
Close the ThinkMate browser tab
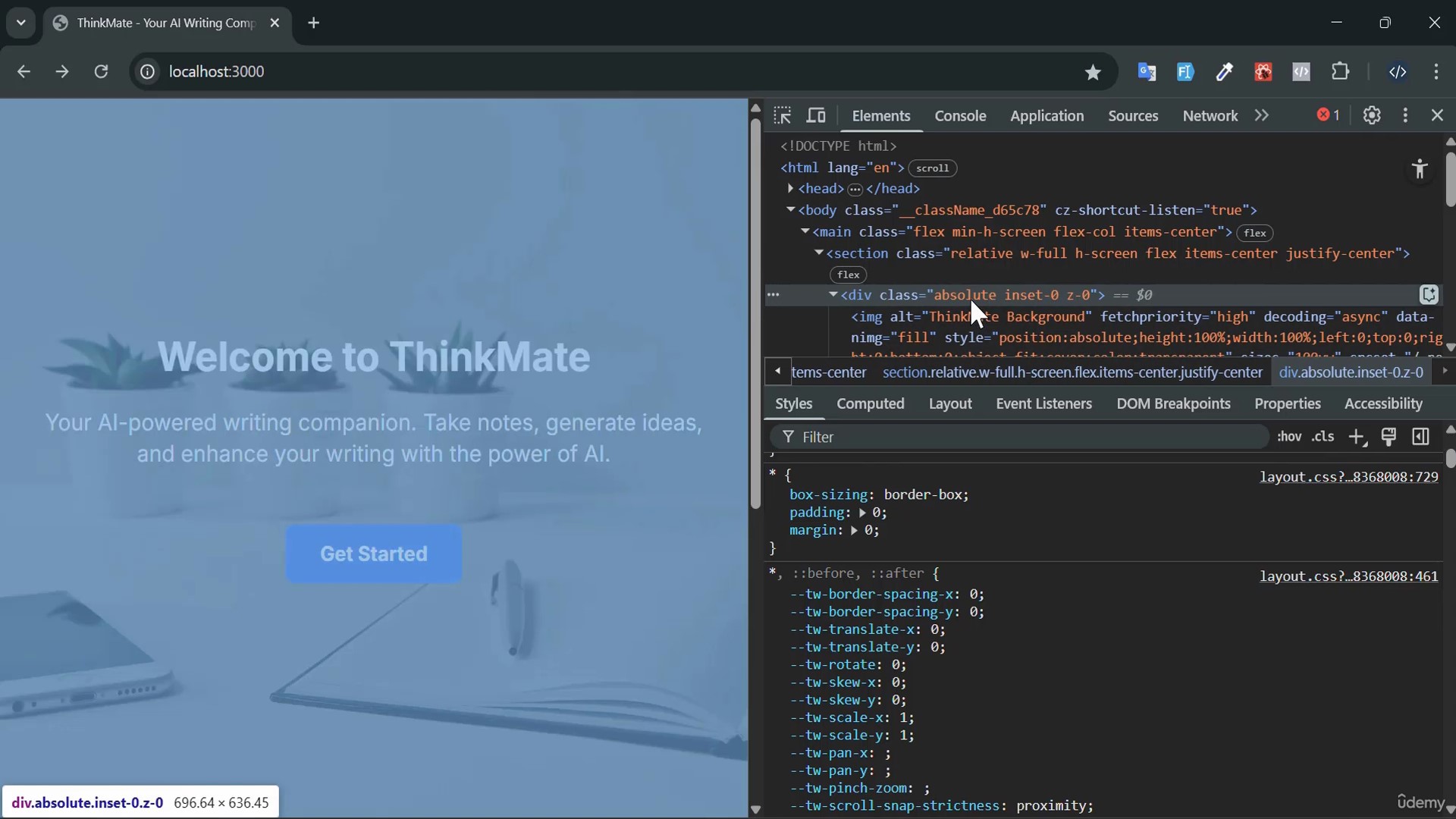(275, 23)
